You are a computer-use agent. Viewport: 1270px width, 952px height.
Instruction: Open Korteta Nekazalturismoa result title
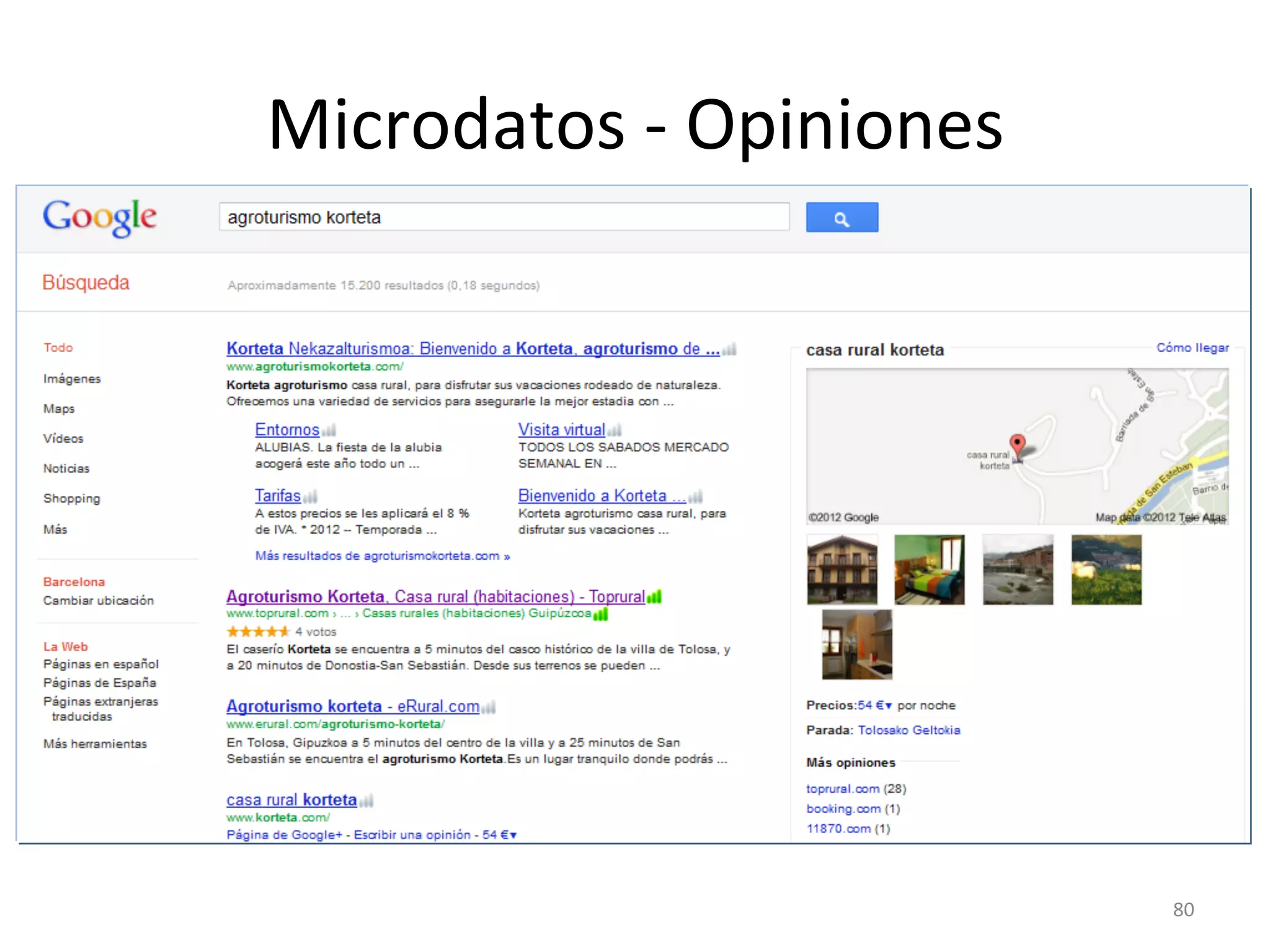(473, 349)
